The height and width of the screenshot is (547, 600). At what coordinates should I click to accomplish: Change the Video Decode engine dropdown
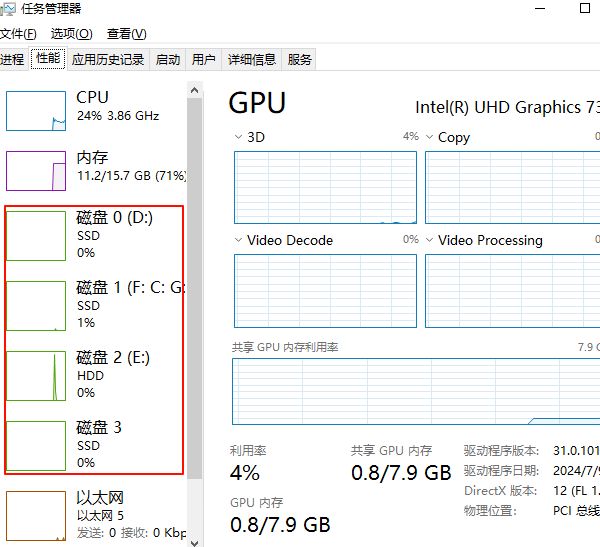click(x=238, y=240)
